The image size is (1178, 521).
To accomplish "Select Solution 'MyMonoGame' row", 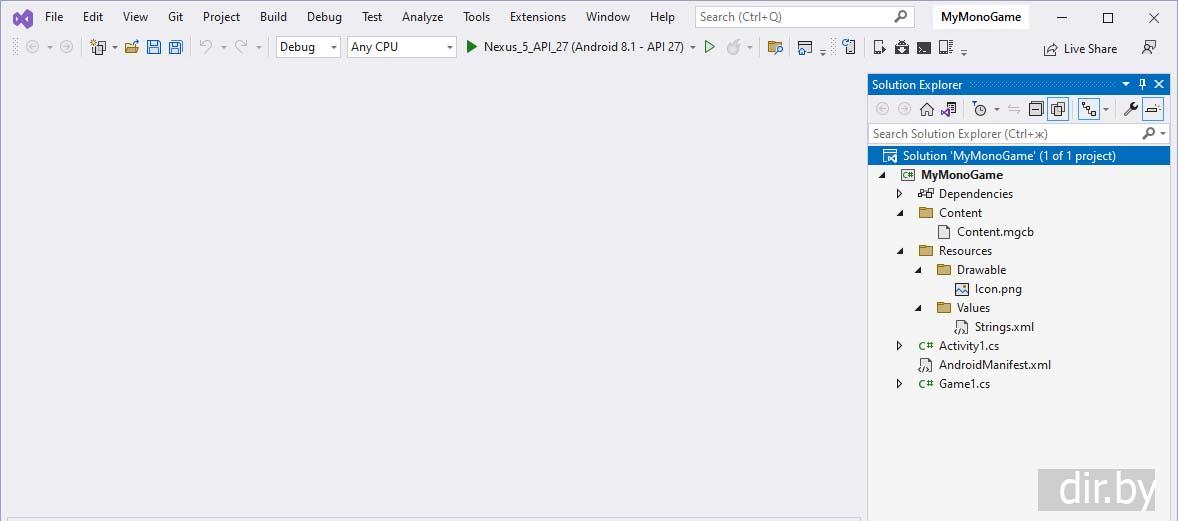I will click(1019, 156).
